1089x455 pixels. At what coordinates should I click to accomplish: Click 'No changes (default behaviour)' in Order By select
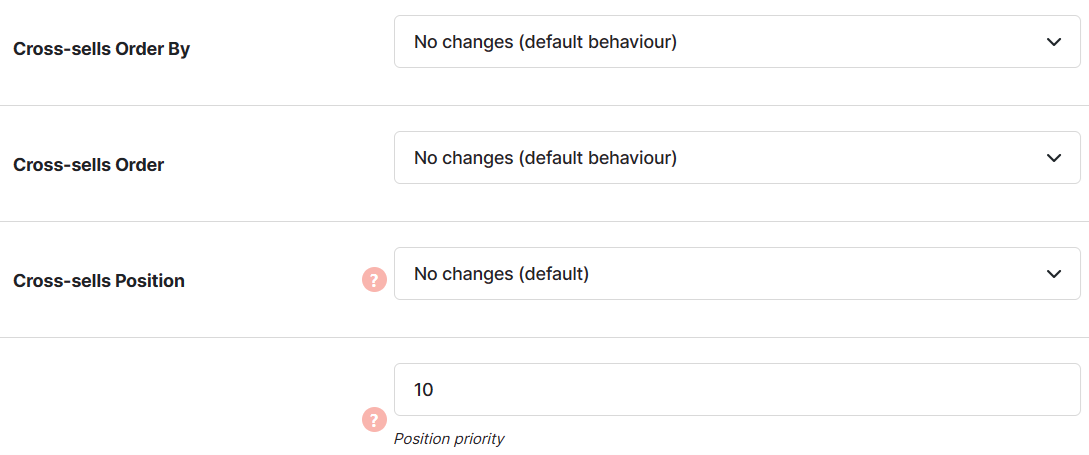[x=545, y=42]
